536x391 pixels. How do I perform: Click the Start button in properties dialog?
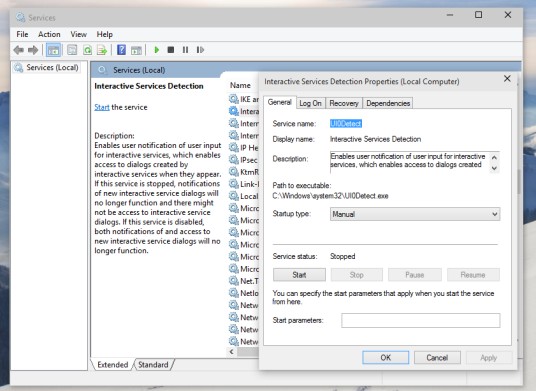click(299, 275)
